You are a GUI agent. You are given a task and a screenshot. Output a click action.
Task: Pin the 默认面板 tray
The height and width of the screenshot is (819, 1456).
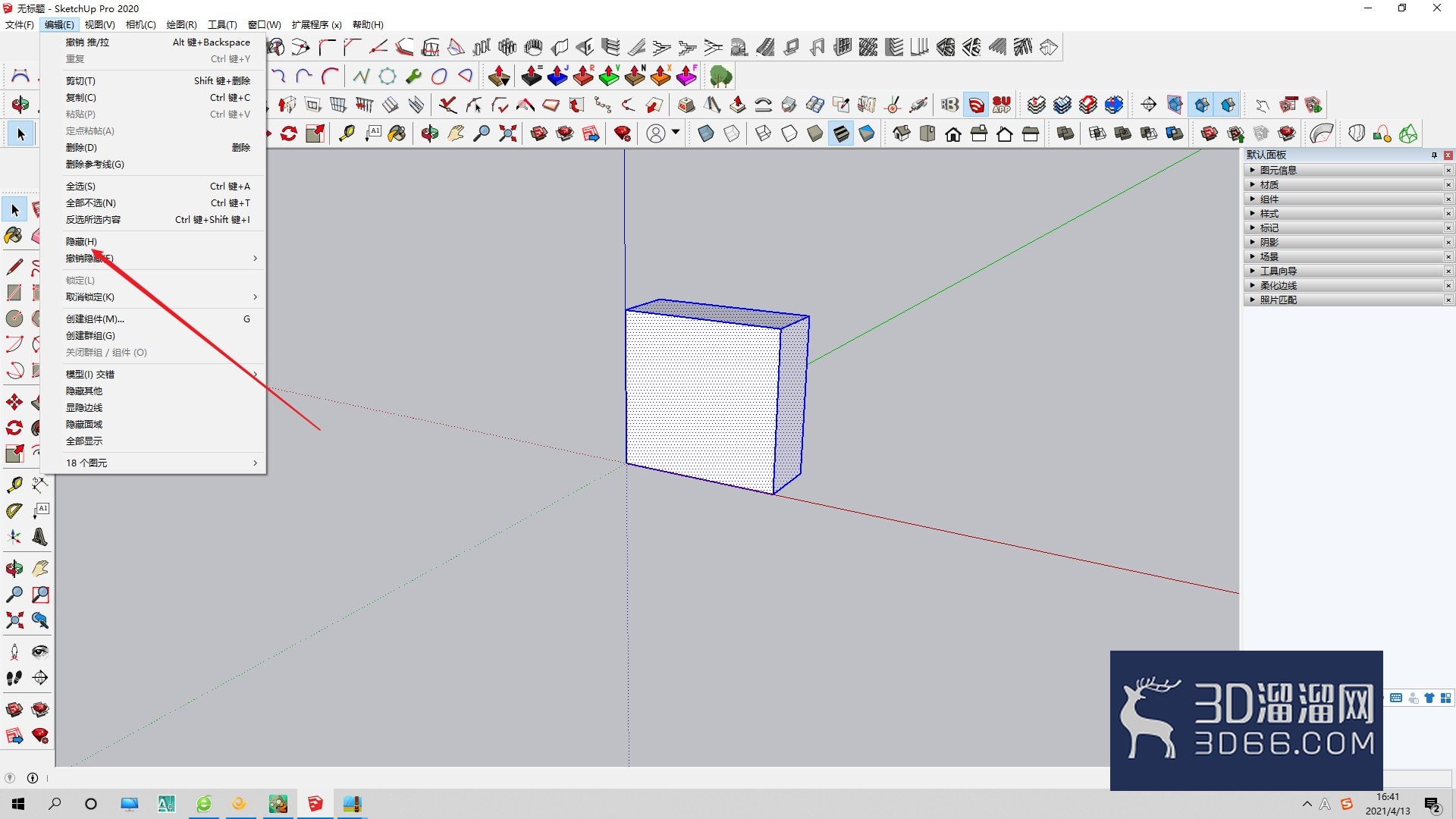point(1434,155)
